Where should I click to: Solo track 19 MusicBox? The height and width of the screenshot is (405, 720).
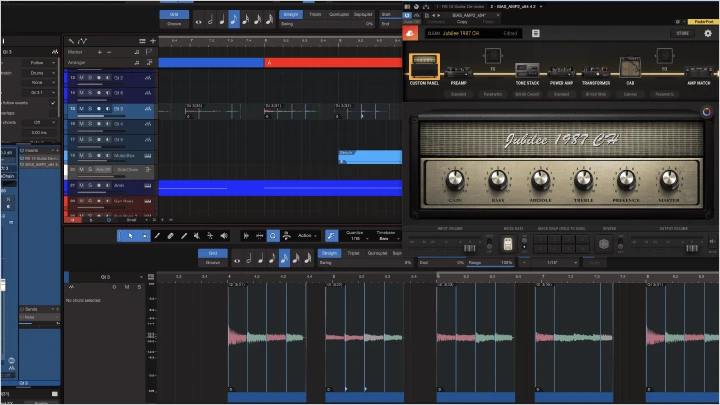pyautogui.click(x=90, y=156)
